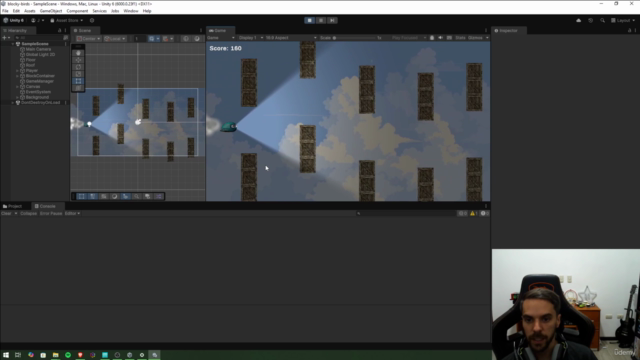Open Spotify from the taskbar
This screenshot has height=360, width=640.
(x=68, y=355)
